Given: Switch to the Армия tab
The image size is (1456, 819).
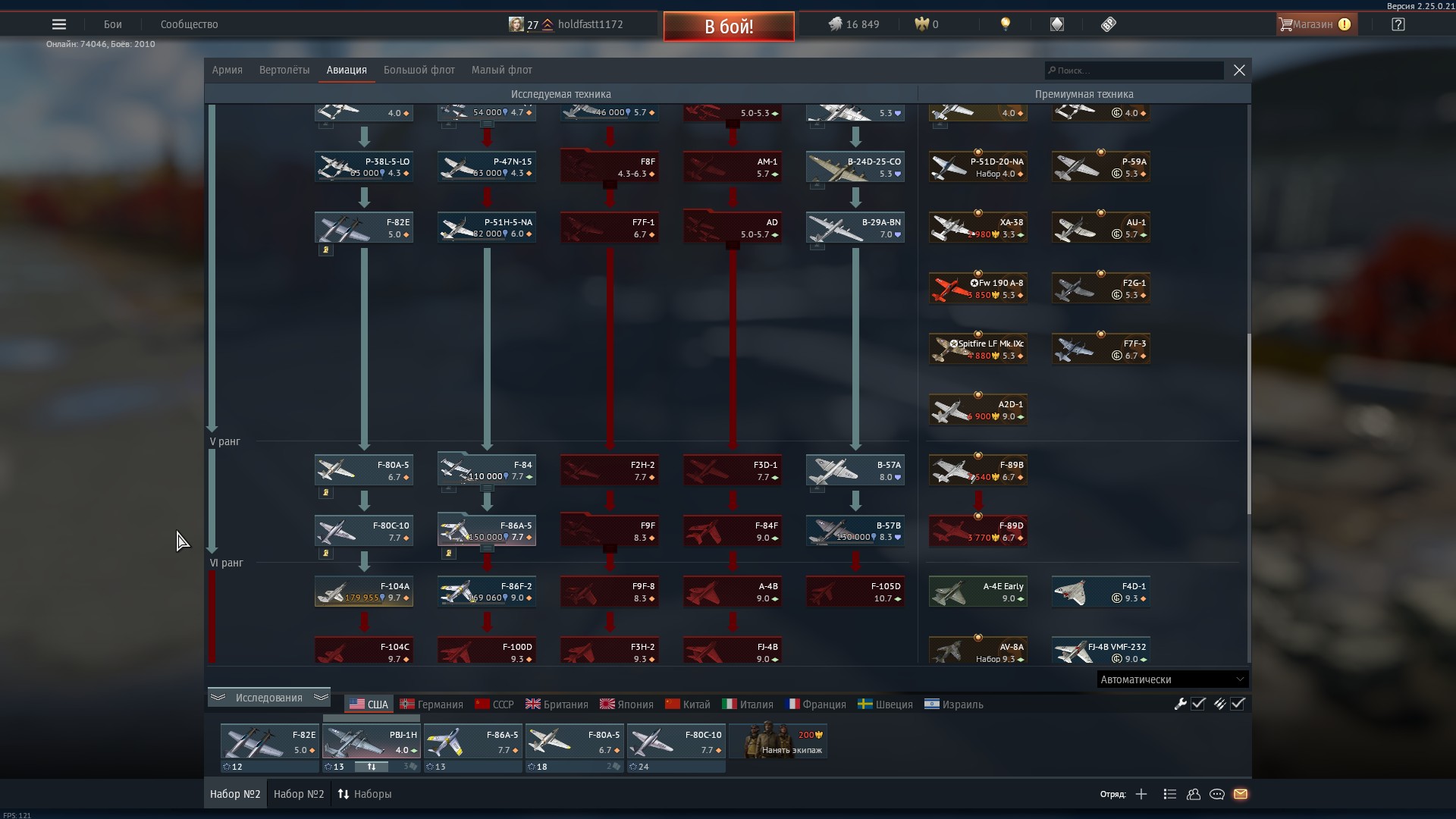Looking at the screenshot, I should tap(227, 70).
